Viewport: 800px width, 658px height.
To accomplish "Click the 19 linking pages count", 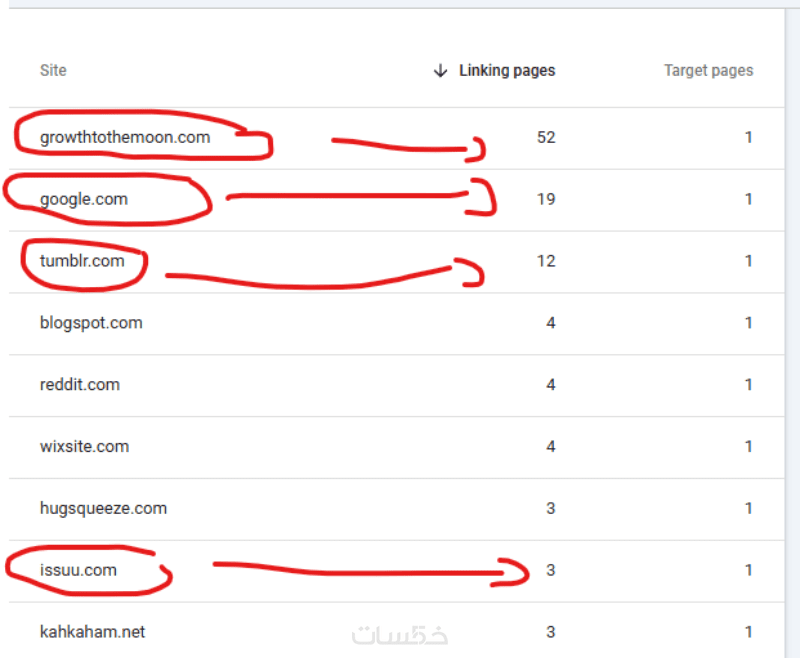I will (545, 200).
